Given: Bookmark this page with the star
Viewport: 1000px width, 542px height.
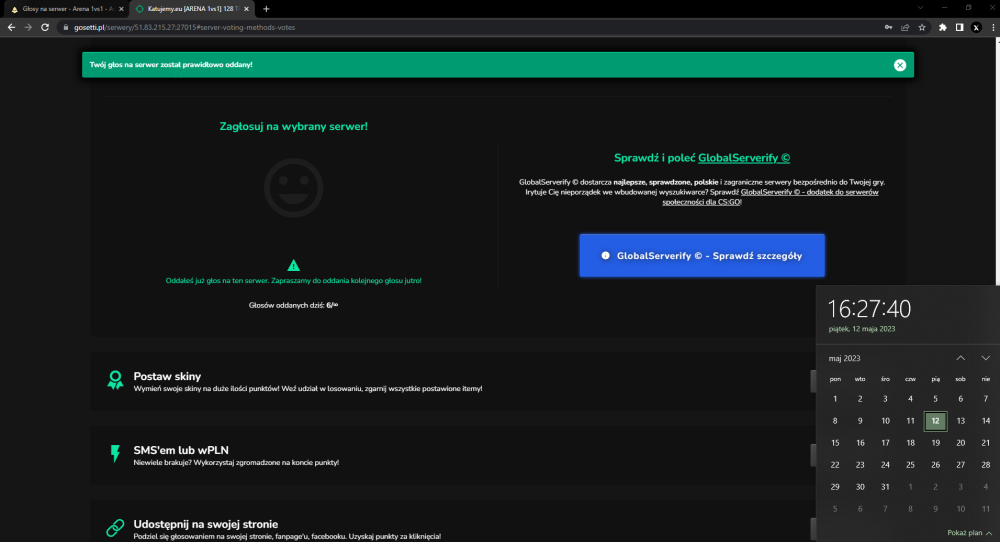Looking at the screenshot, I should tap(922, 27).
